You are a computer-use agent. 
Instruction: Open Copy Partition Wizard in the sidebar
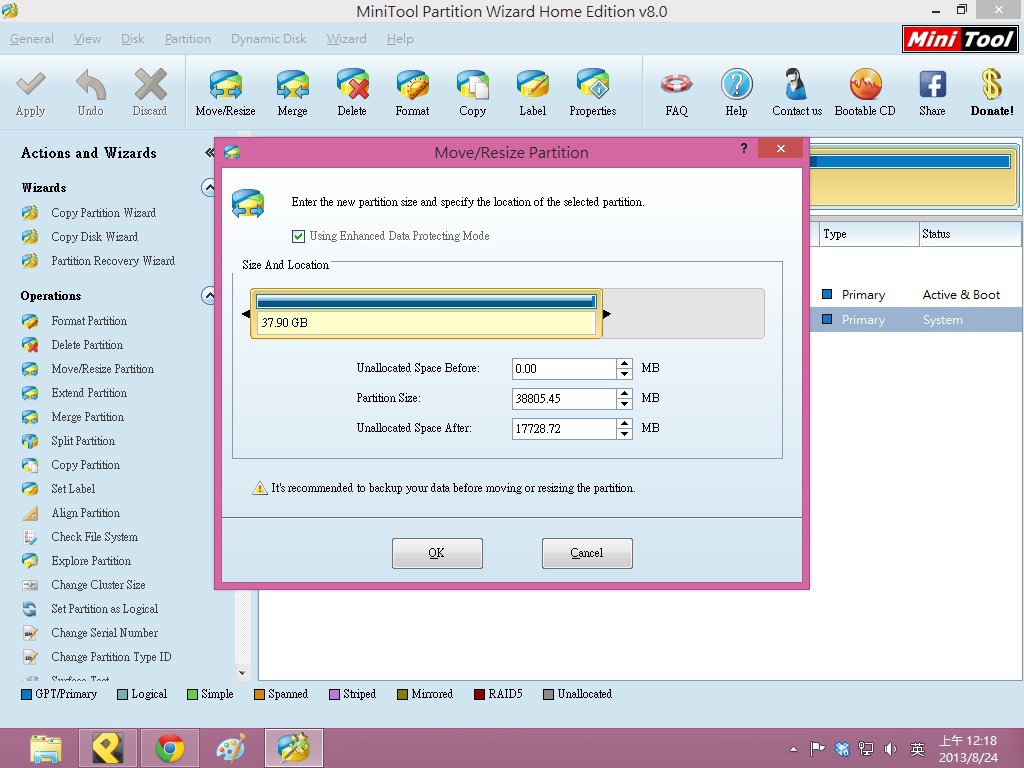click(103, 213)
